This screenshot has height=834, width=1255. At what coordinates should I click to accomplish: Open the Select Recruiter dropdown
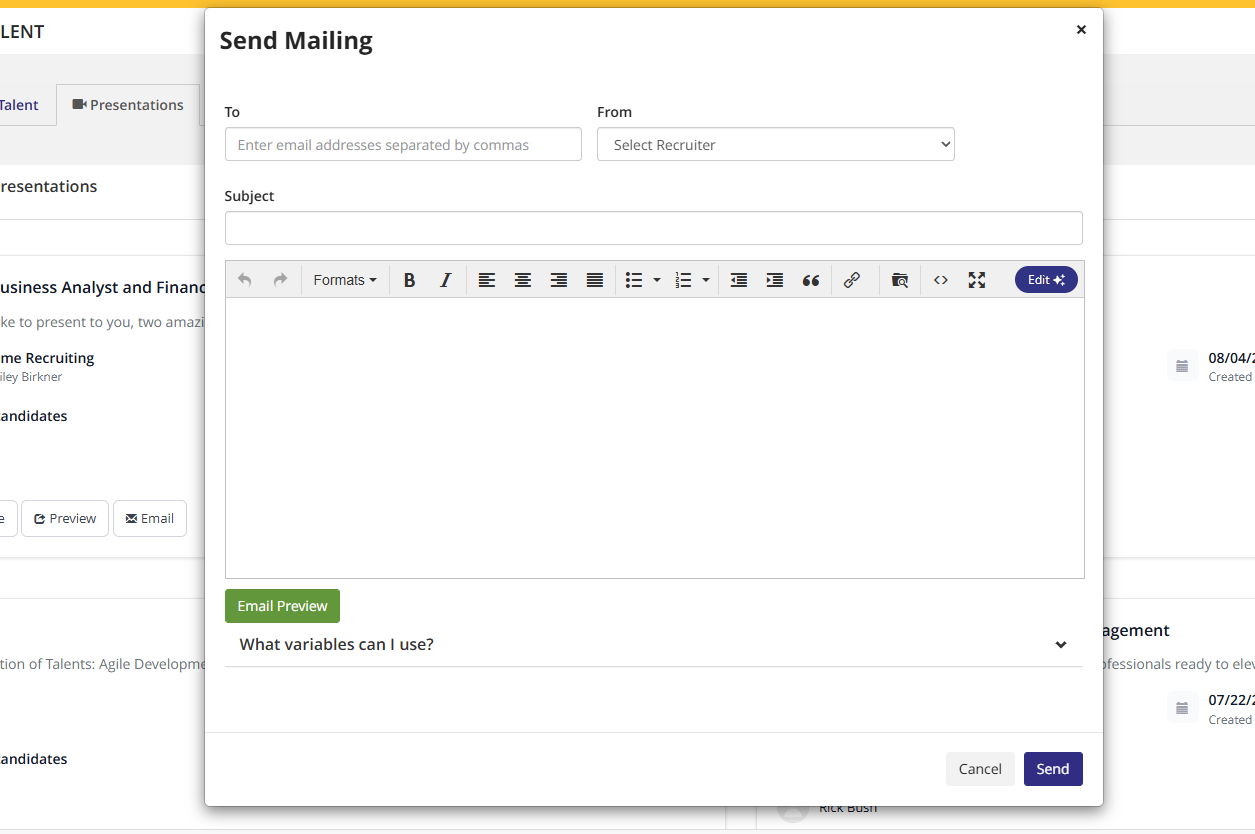pos(775,145)
